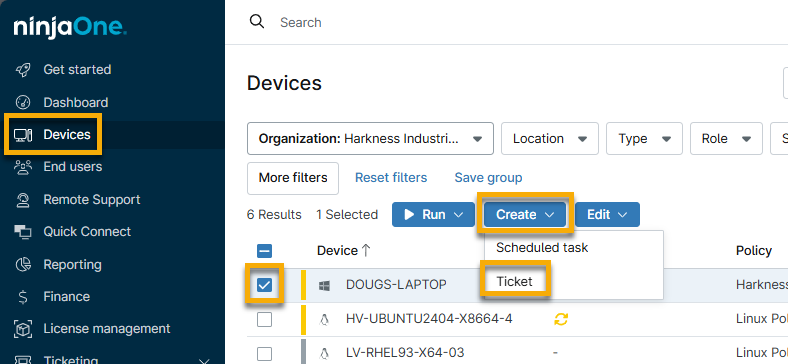The height and width of the screenshot is (364, 788).
Task: Click the More filters button
Action: tap(293, 178)
